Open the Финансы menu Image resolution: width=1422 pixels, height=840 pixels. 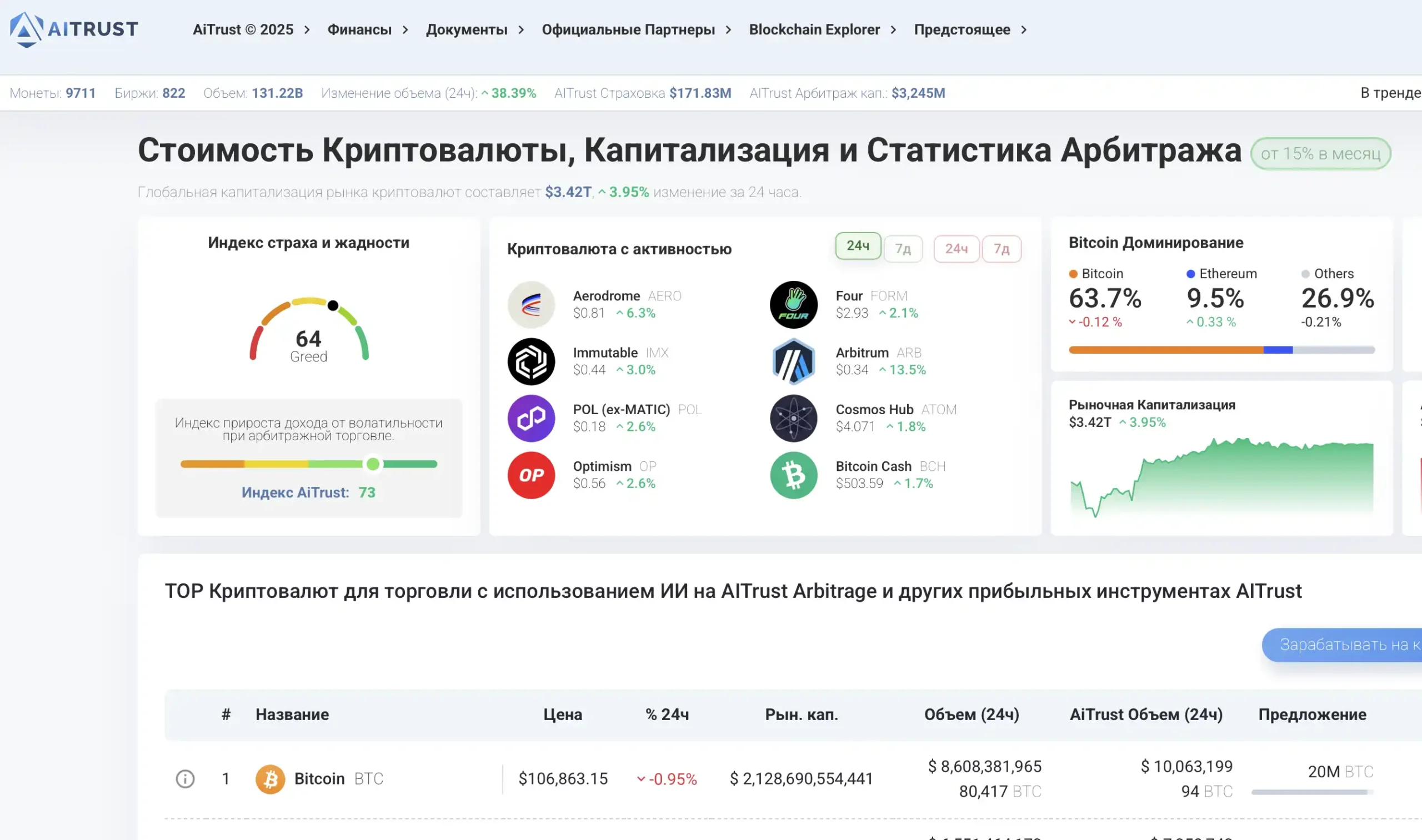(x=359, y=29)
